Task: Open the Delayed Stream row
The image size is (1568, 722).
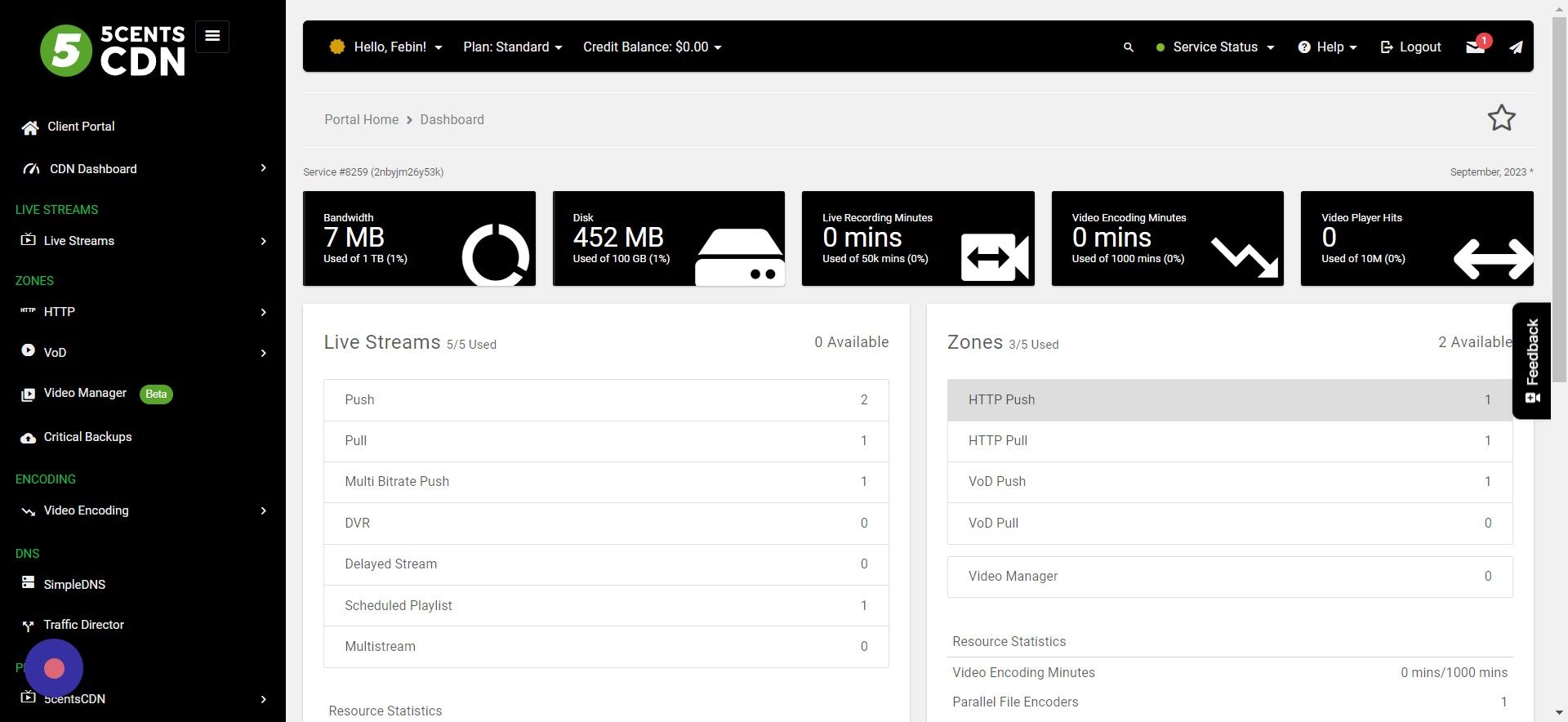Action: tap(606, 564)
